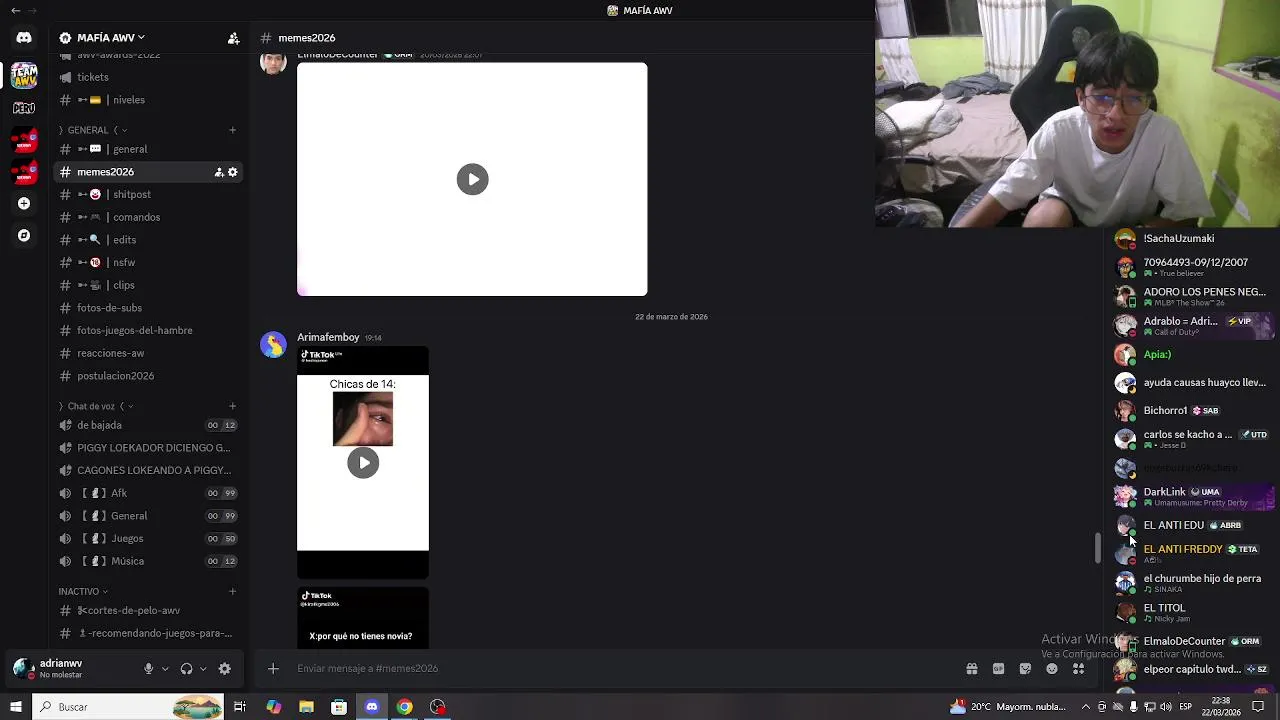The width and height of the screenshot is (1280, 720).
Task: Open the clips channel
Action: [x=148, y=285]
